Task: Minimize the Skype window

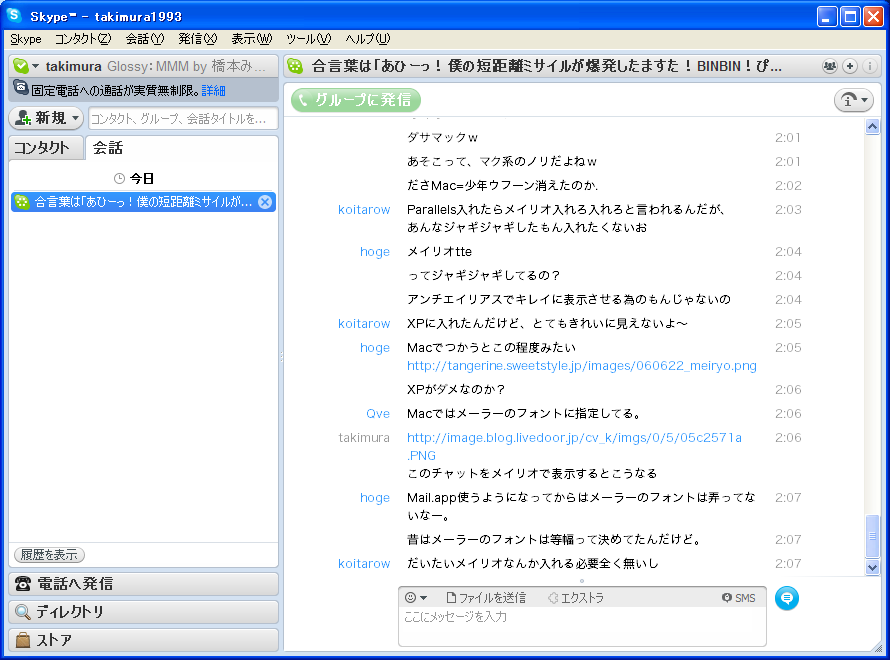Action: point(827,16)
